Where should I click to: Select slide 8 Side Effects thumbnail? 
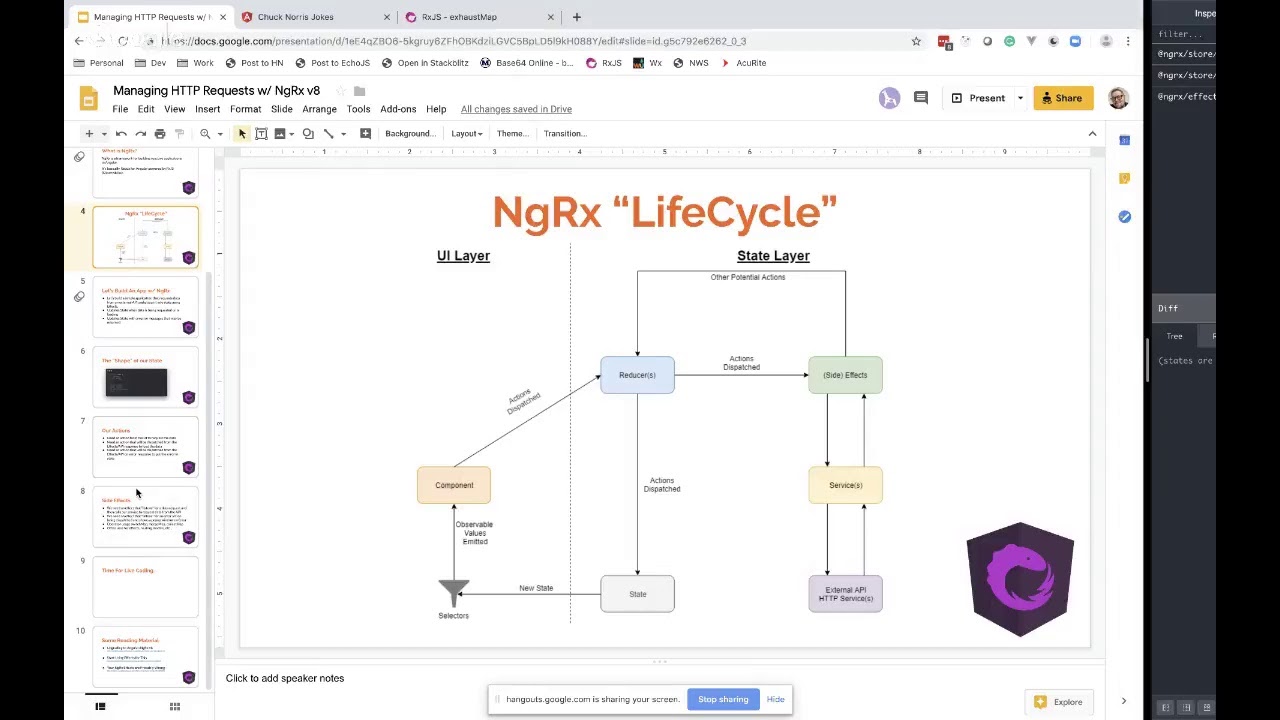click(146, 517)
